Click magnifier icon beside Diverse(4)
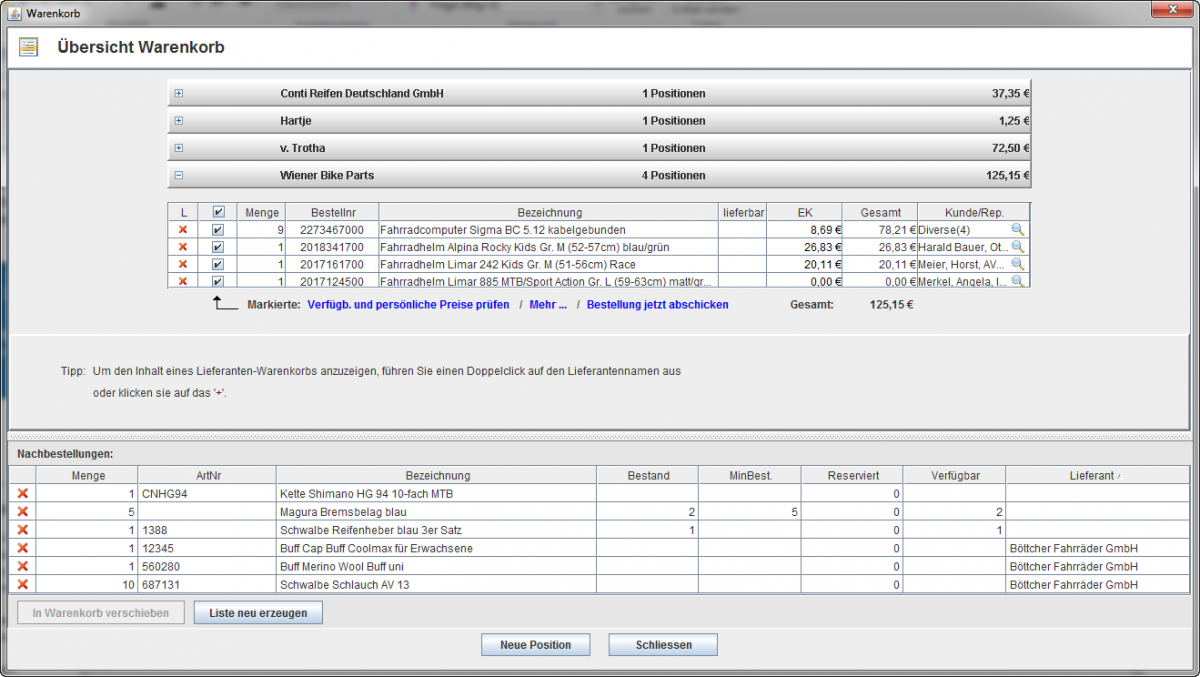Viewport: 1200px width, 677px height. (x=1017, y=230)
